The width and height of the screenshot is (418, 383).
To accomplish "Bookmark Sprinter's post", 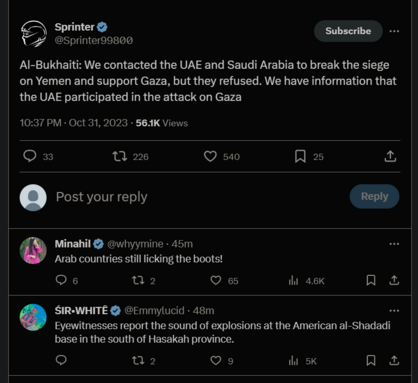I will pyautogui.click(x=300, y=156).
